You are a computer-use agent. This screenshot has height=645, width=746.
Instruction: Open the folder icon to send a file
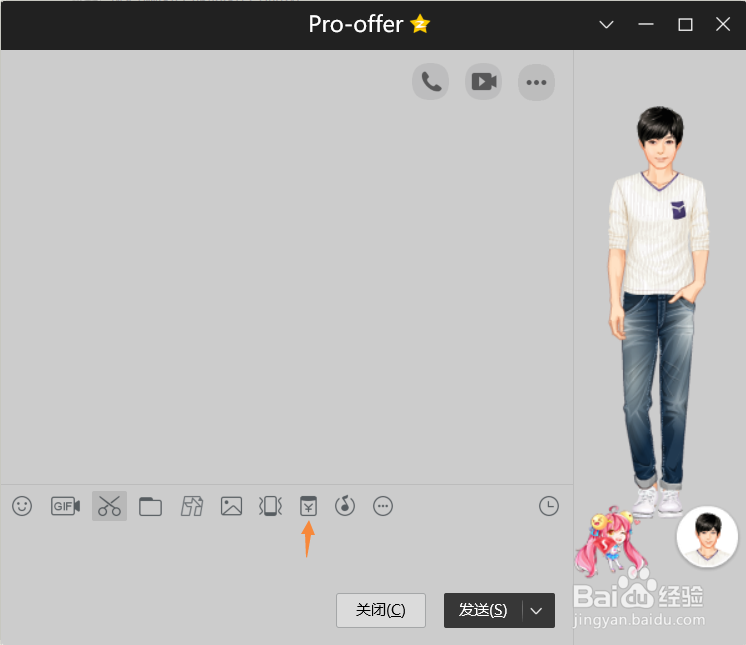(x=150, y=506)
